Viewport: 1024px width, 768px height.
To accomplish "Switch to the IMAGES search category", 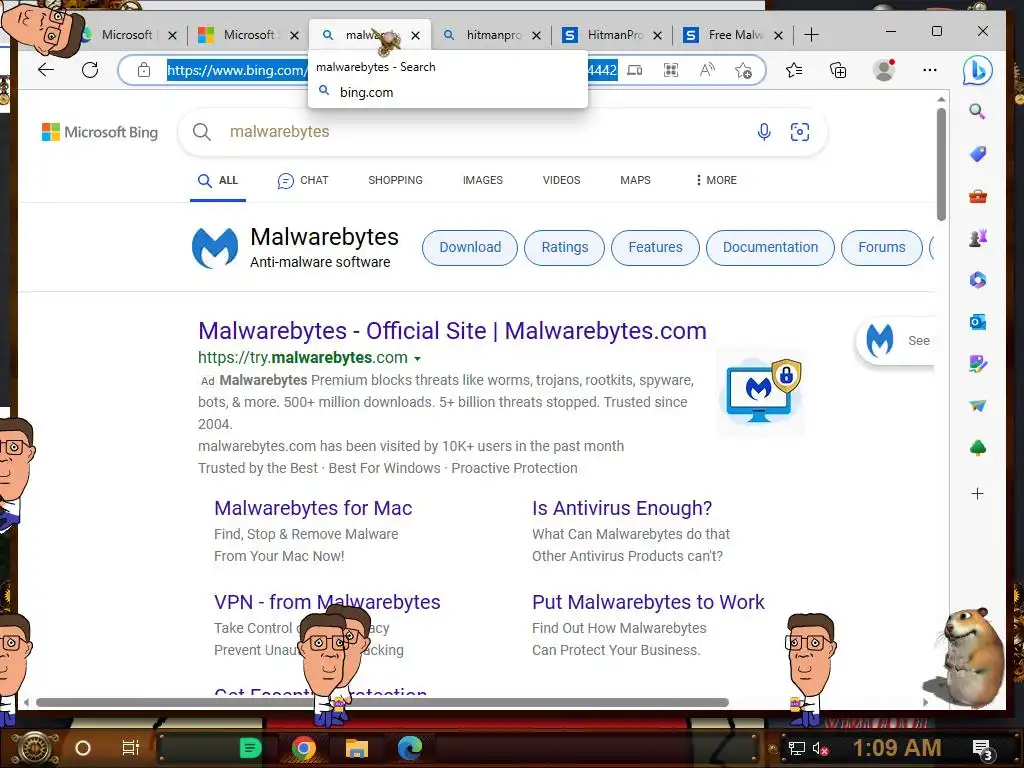I will tap(483, 180).
